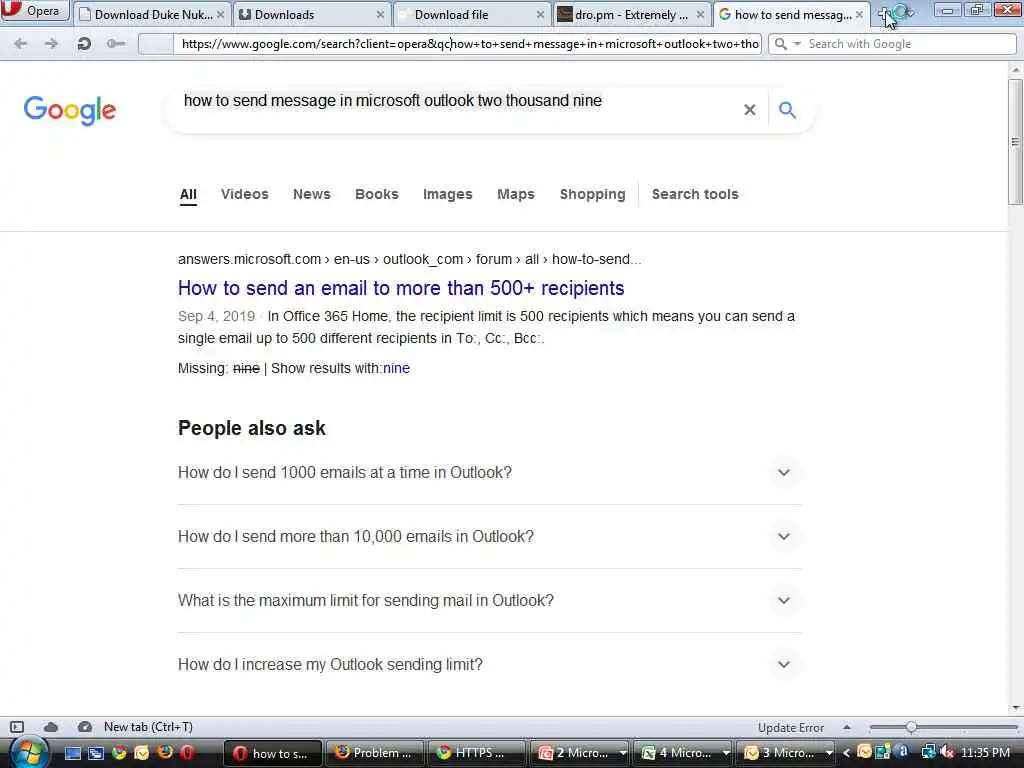
Task: Launch Opera from quick launch
Action: tap(187, 753)
